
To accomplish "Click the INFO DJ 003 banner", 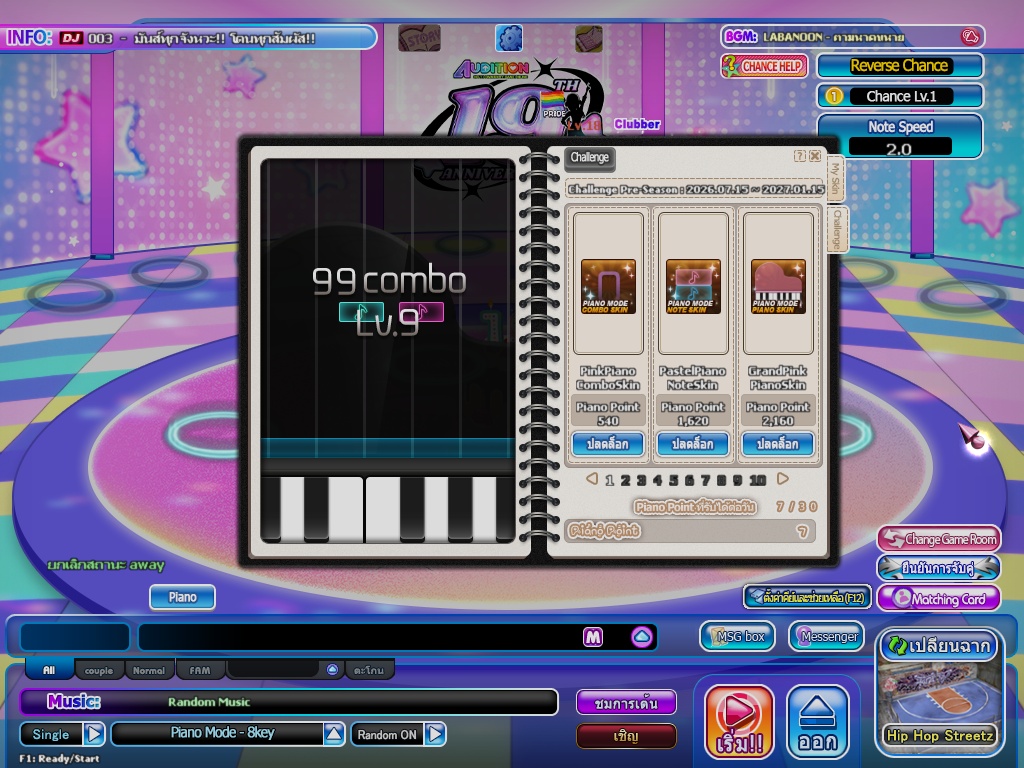I will 189,38.
